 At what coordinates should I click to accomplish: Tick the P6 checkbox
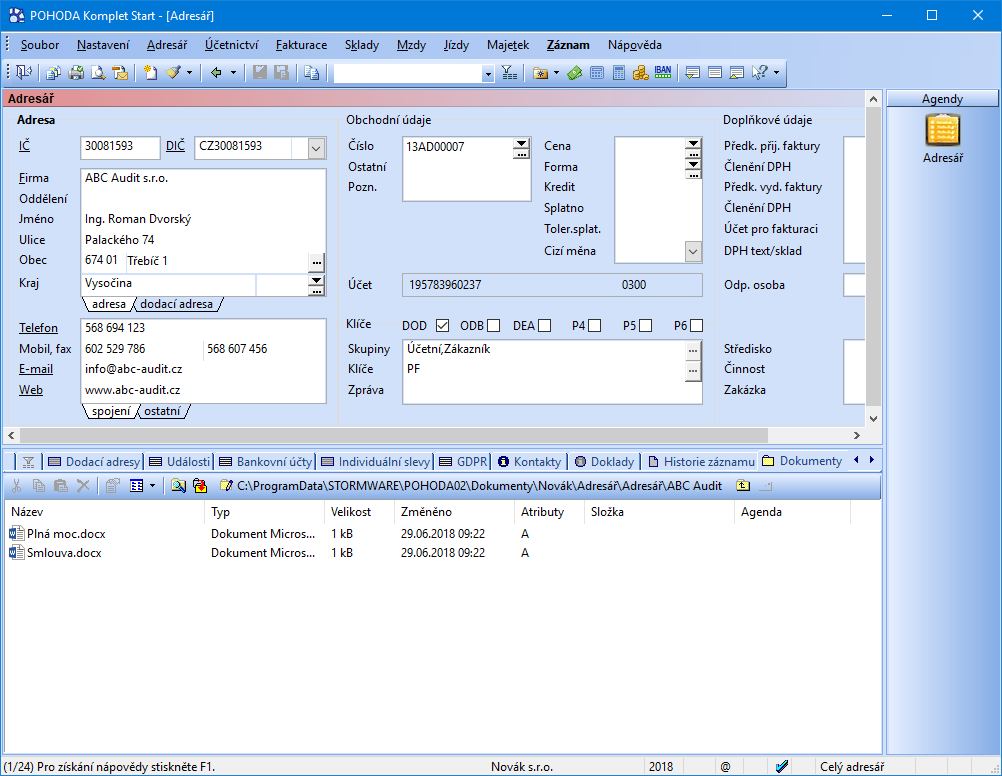697,326
